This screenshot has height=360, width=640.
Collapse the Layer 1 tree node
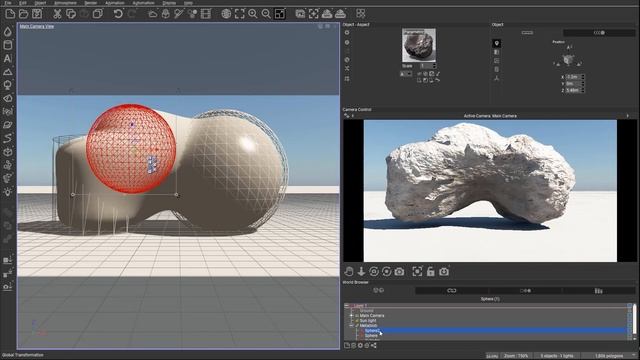[x=347, y=305]
